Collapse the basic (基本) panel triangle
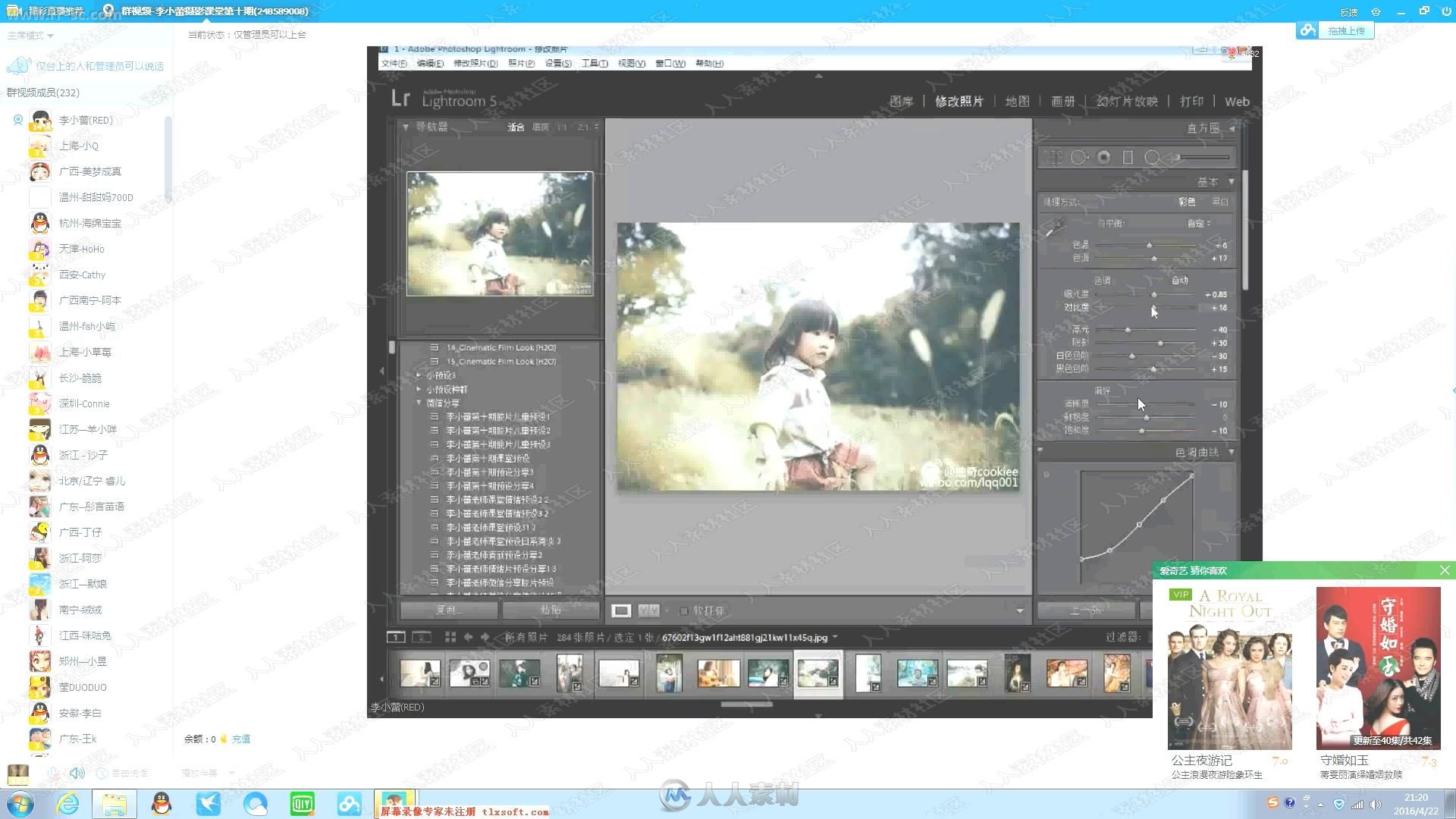 1232,182
